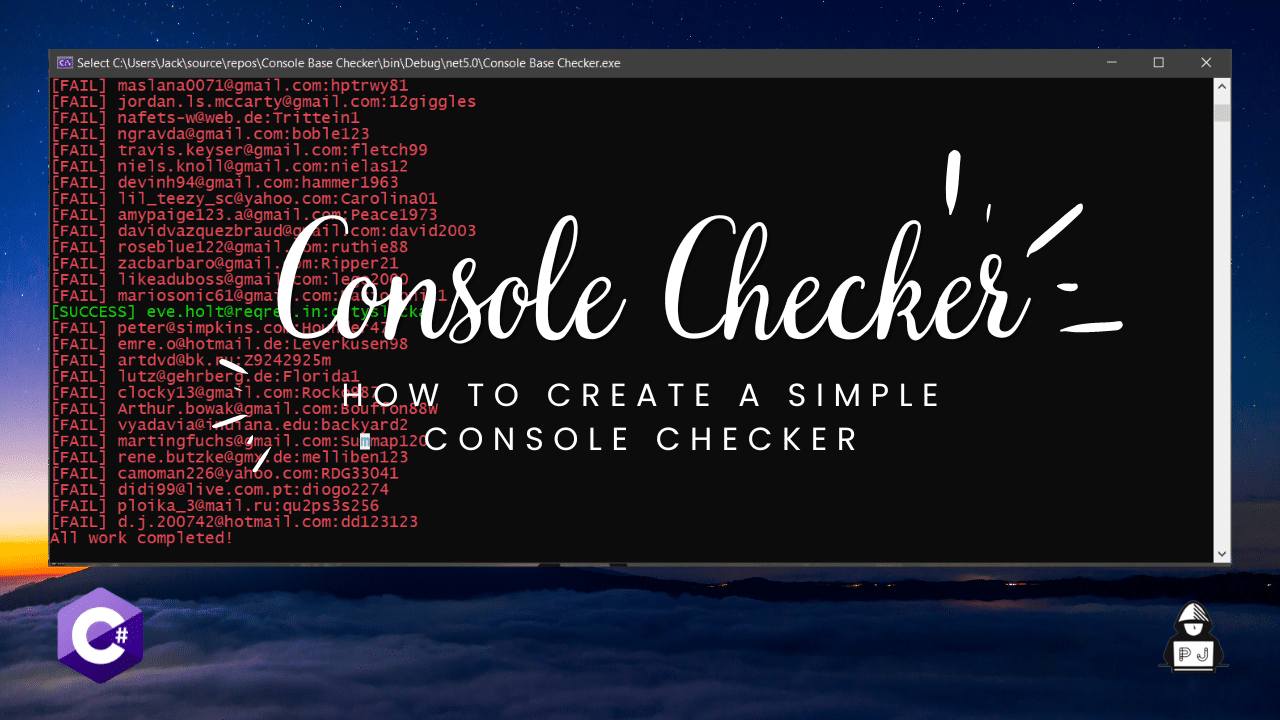The width and height of the screenshot is (1280, 720).
Task: Maximize the Console Base Checker window
Action: (x=1158, y=62)
